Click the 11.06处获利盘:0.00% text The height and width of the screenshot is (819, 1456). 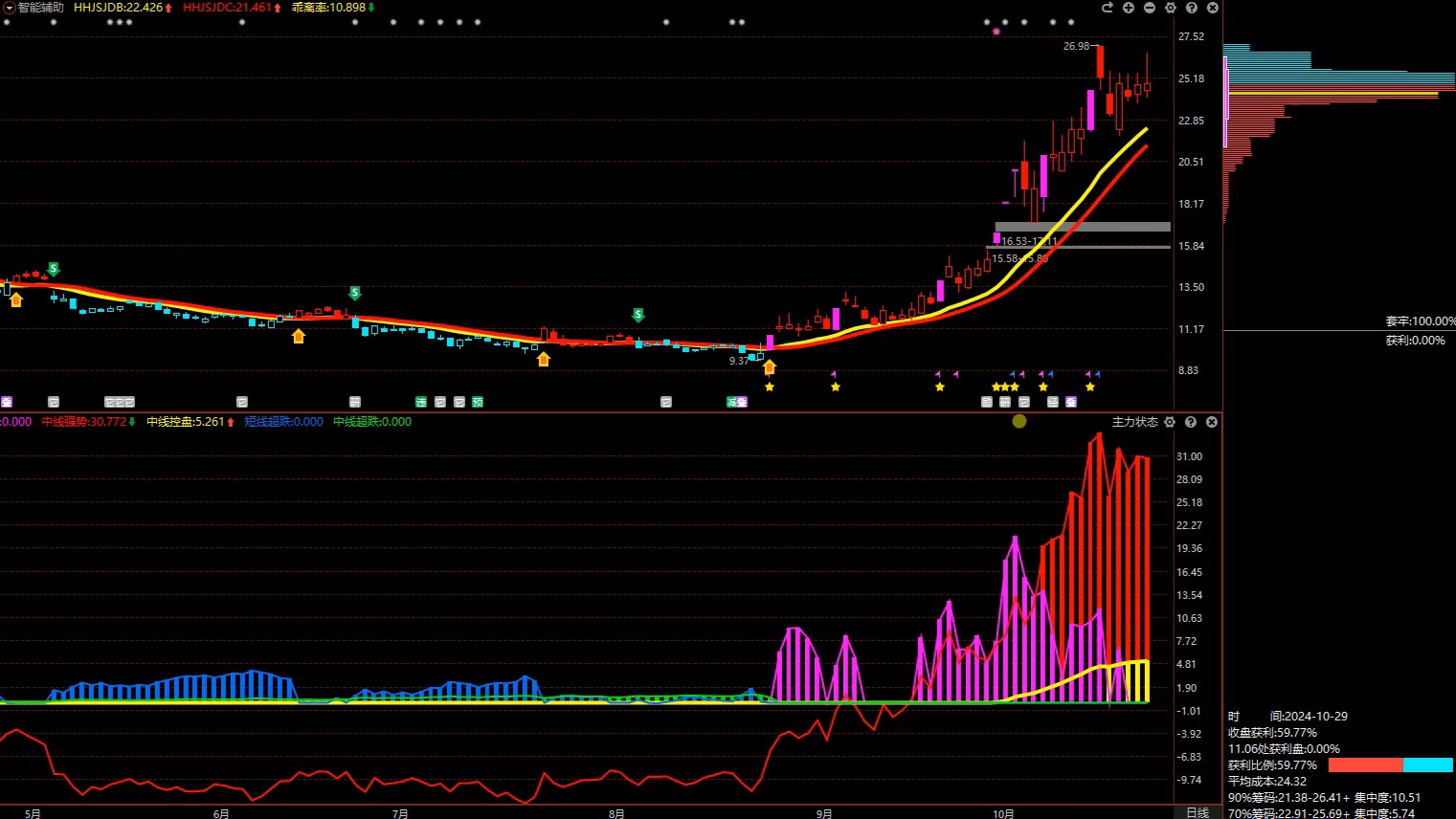[x=1284, y=749]
